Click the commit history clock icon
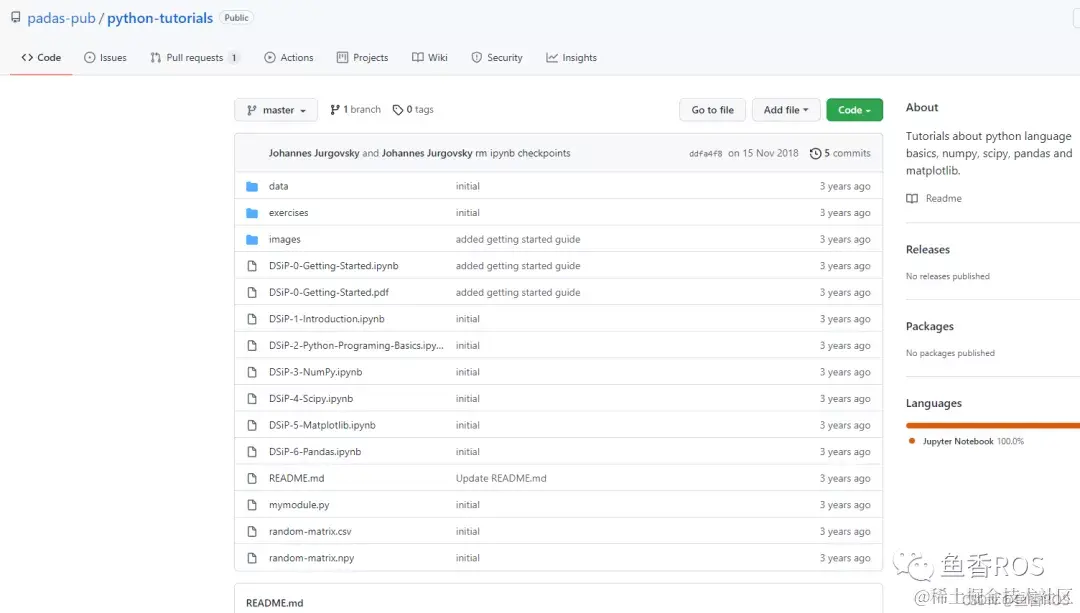This screenshot has height=613, width=1080. [x=816, y=154]
